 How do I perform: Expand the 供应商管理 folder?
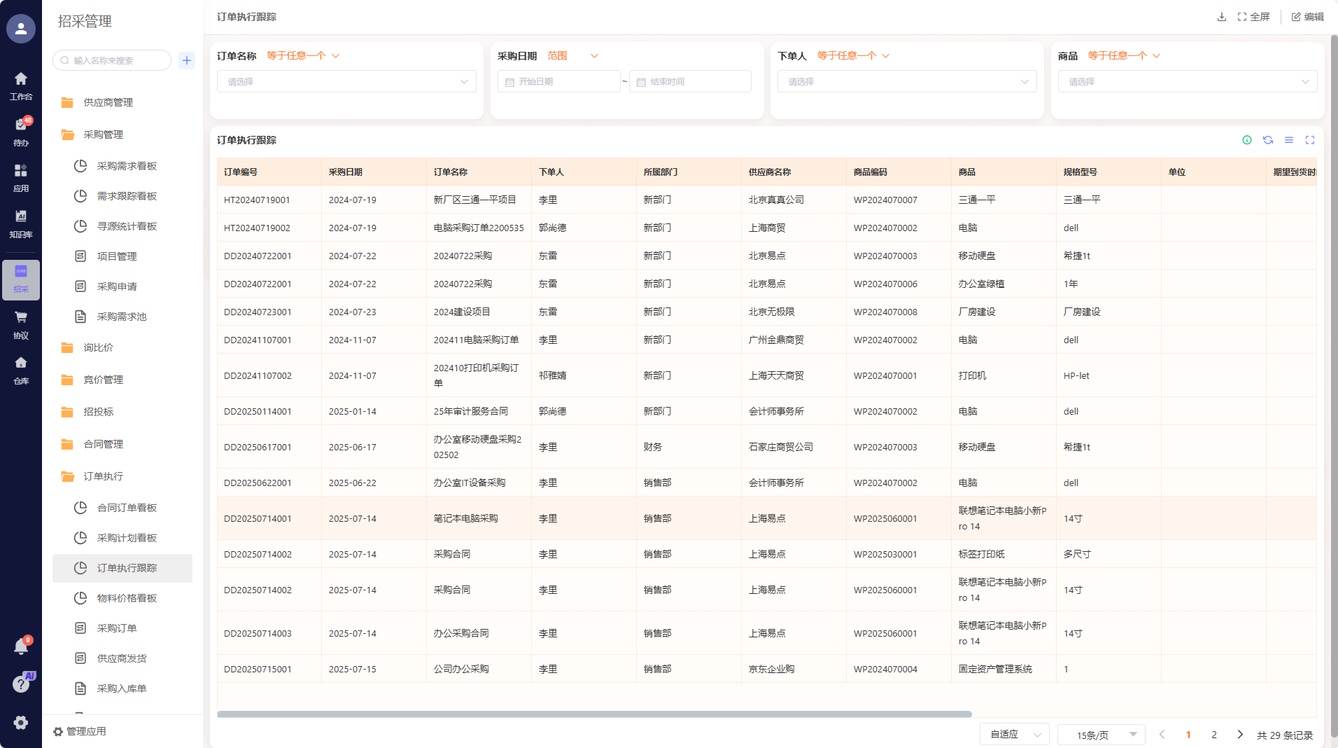click(x=108, y=103)
